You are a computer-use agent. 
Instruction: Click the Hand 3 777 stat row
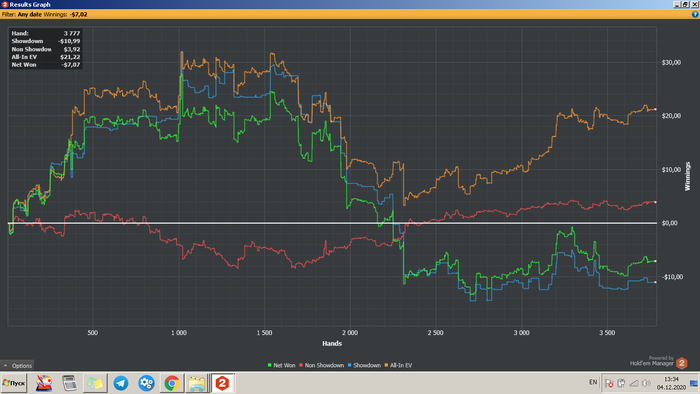point(46,33)
